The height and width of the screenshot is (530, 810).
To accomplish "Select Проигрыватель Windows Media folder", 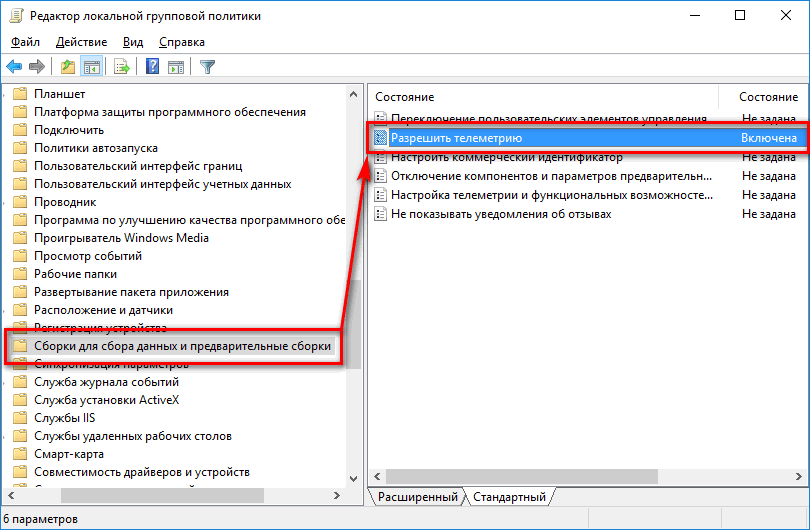I will click(121, 238).
